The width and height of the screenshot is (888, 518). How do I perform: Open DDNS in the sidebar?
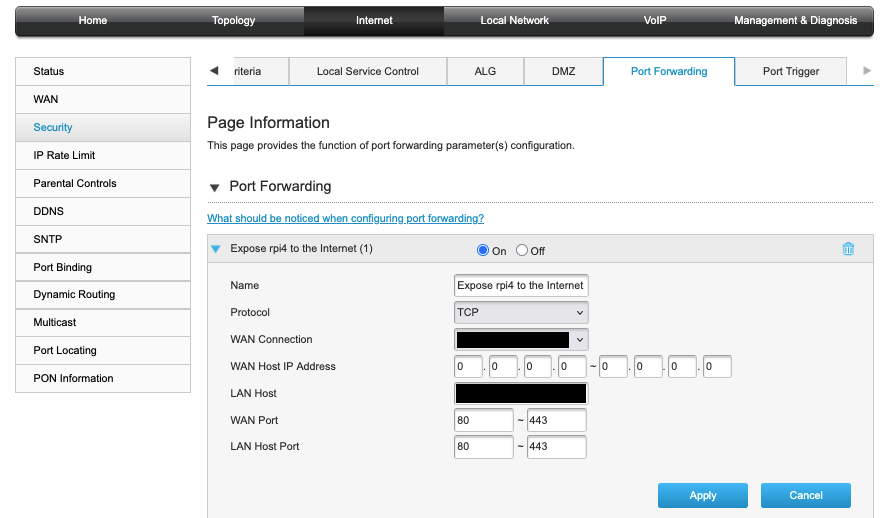103,211
